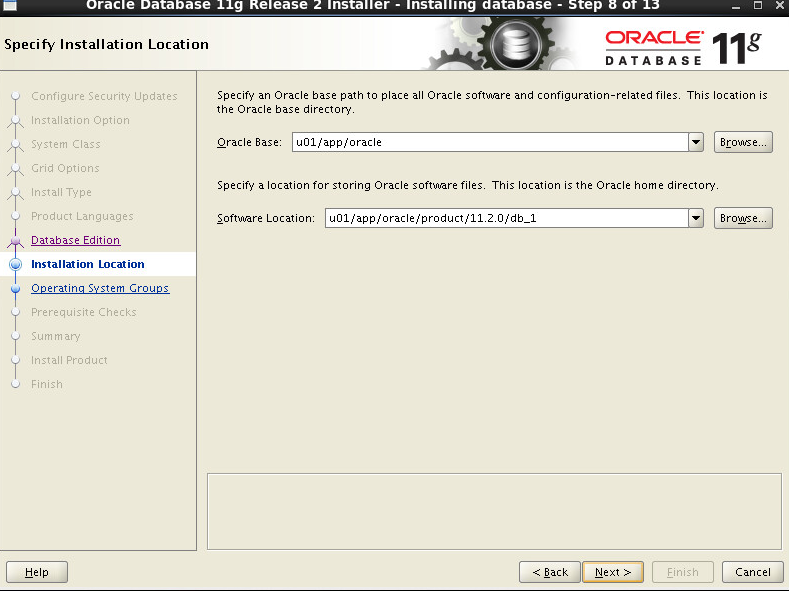The height and width of the screenshot is (591, 789).
Task: Open the window menu icon in title bar
Action: 9,6
